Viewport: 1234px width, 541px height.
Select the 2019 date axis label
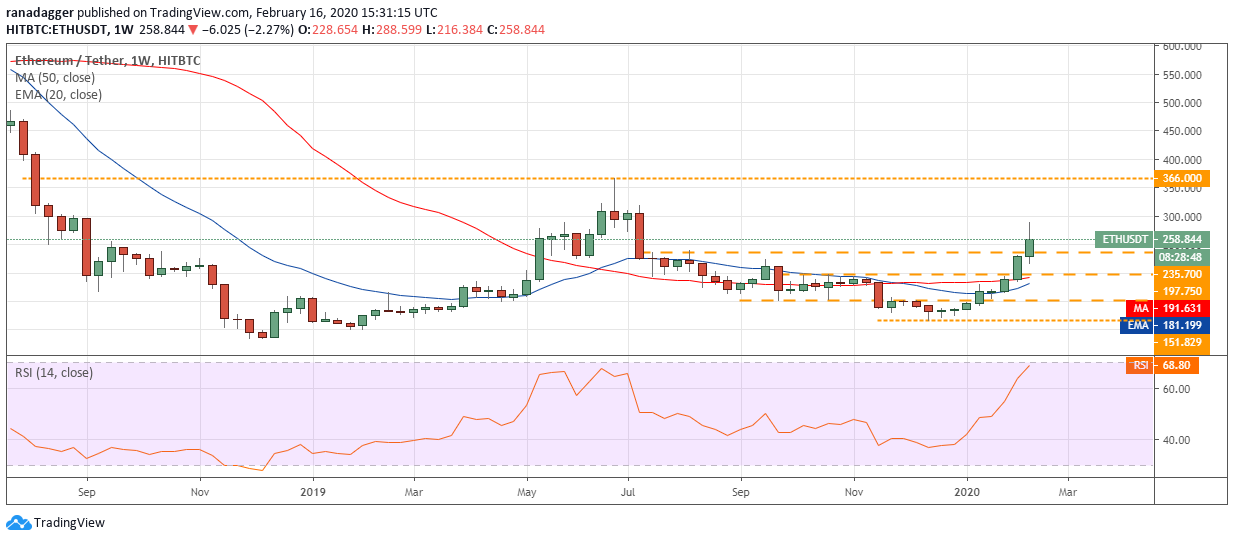coord(313,491)
